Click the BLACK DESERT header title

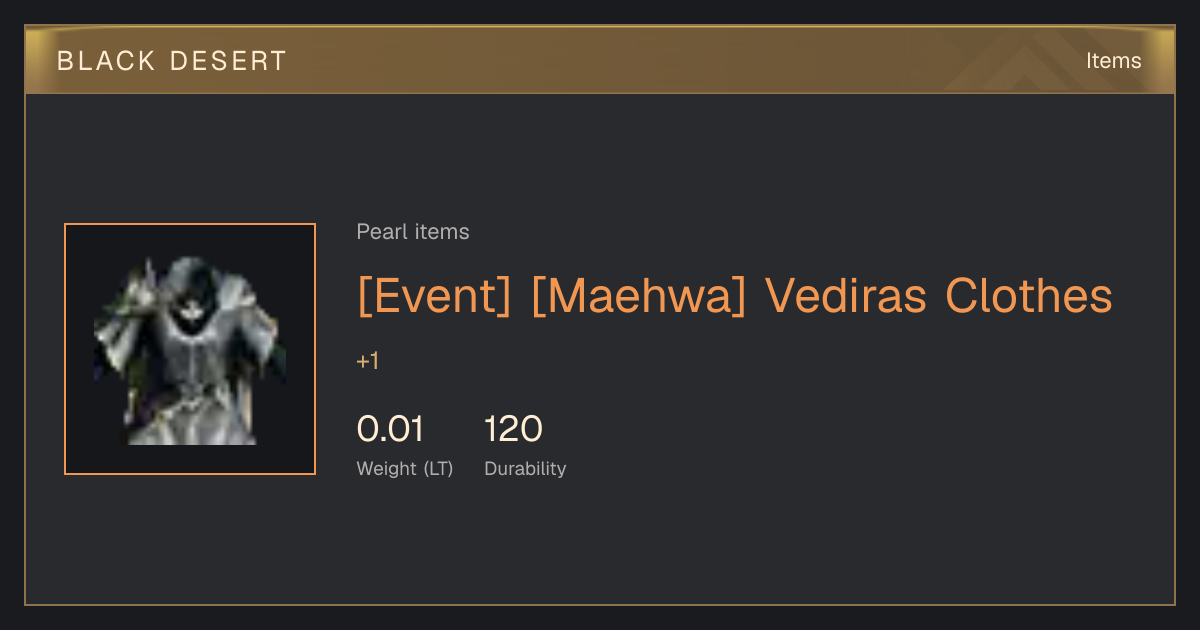[x=172, y=61]
